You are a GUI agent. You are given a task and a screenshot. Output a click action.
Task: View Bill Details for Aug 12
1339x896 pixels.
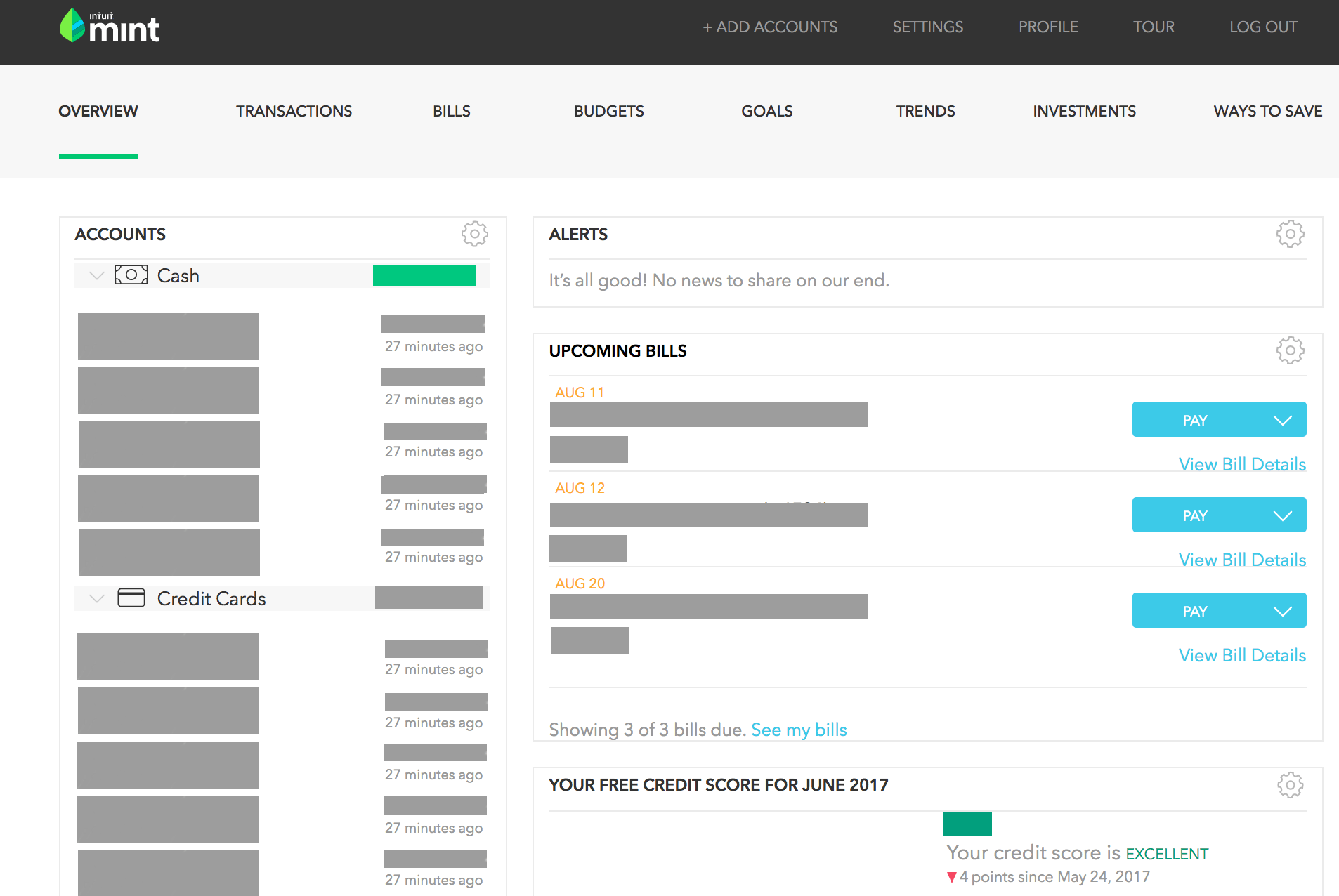(x=1242, y=560)
